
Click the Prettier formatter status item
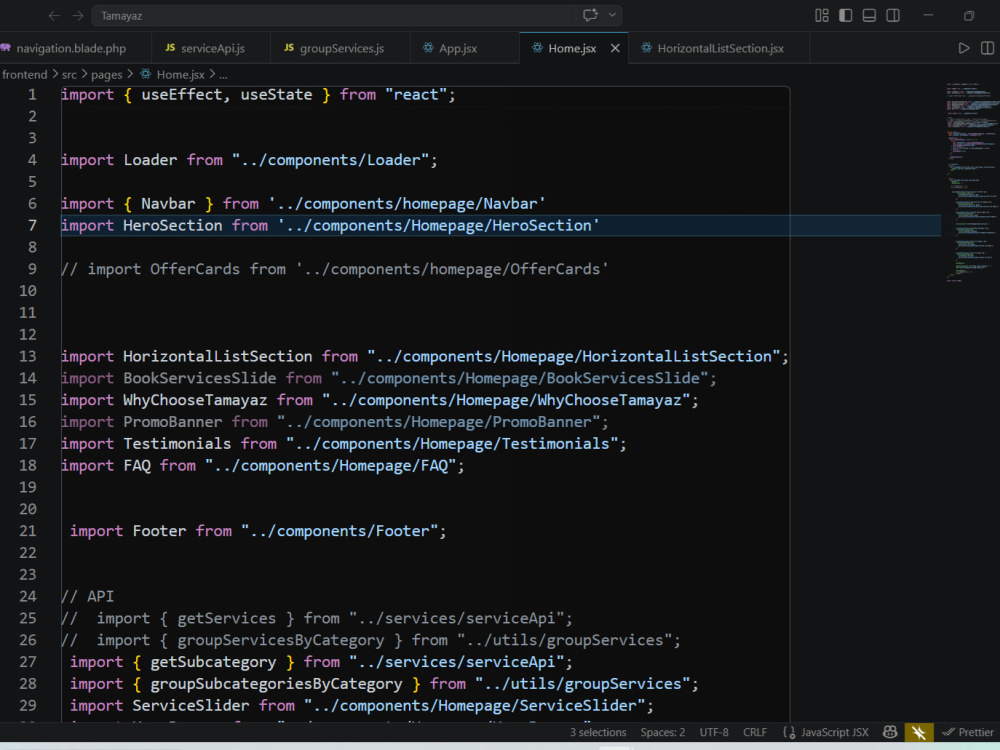pyautogui.click(x=968, y=732)
